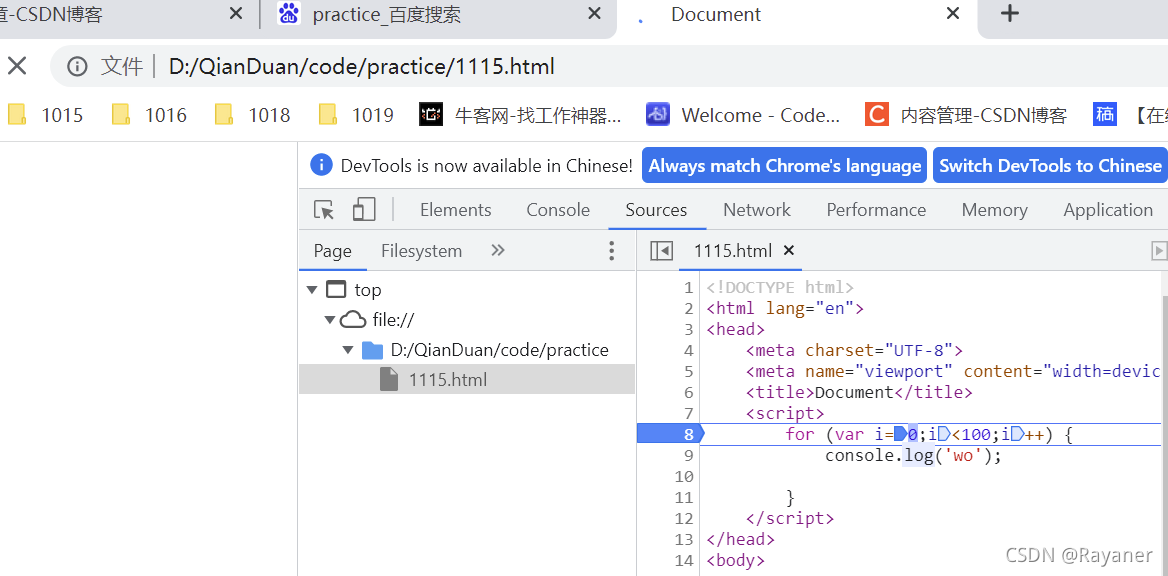Switch to the Elements panel tab
The width and height of the screenshot is (1168, 576).
pyautogui.click(x=456, y=210)
